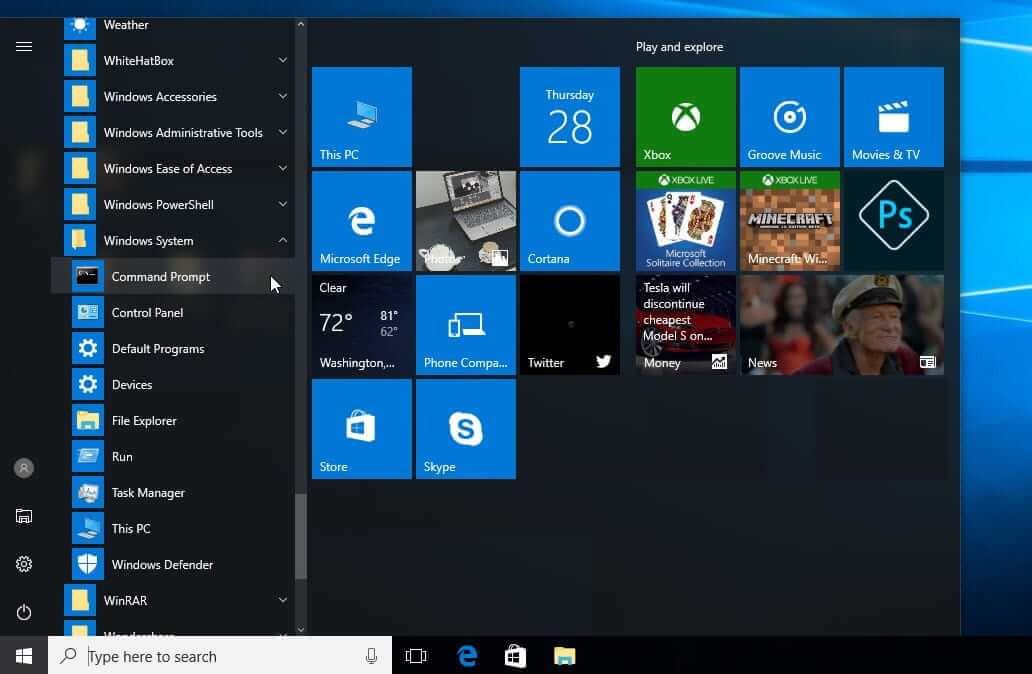This screenshot has width=1032, height=674.
Task: Expand the WinRAR folder
Action: click(x=172, y=600)
